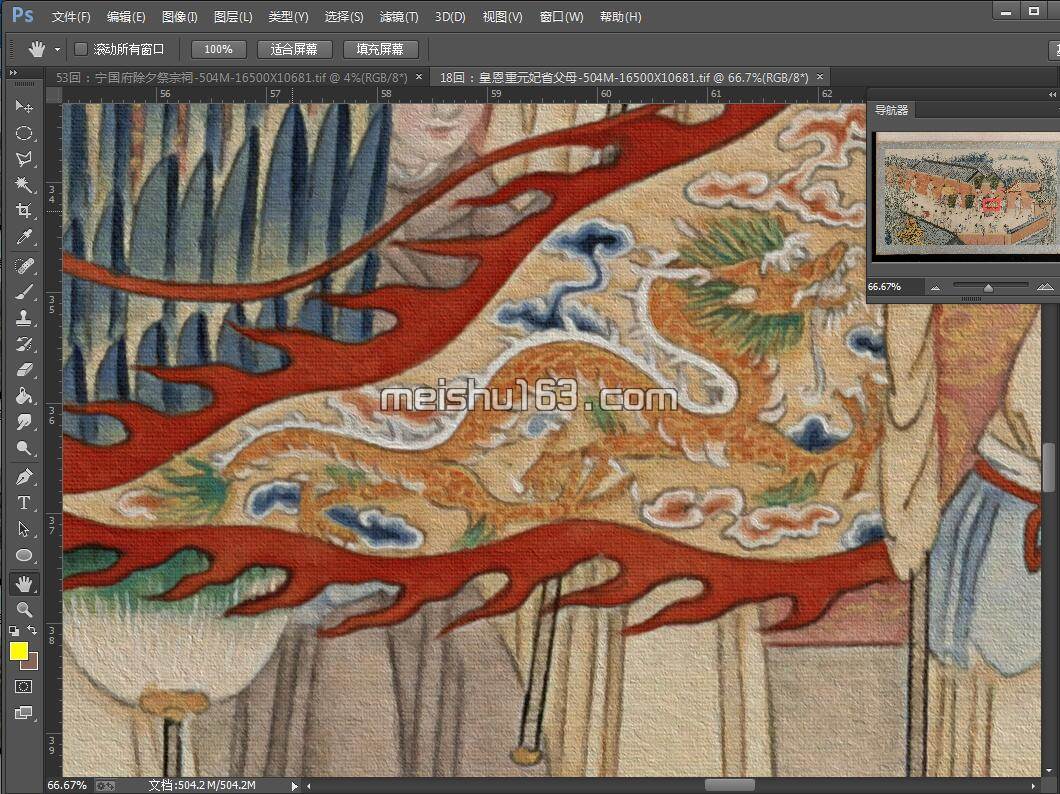Change the screen mode
The image size is (1060, 794).
[x=24, y=712]
